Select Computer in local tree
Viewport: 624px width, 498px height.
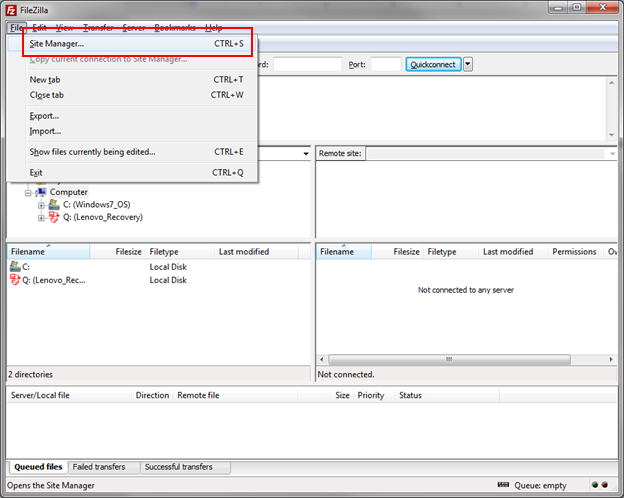[x=68, y=192]
